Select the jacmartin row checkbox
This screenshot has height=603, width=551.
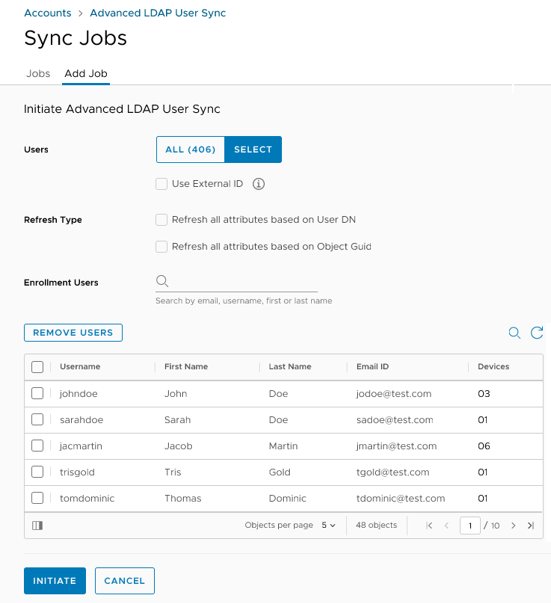[x=37, y=446]
